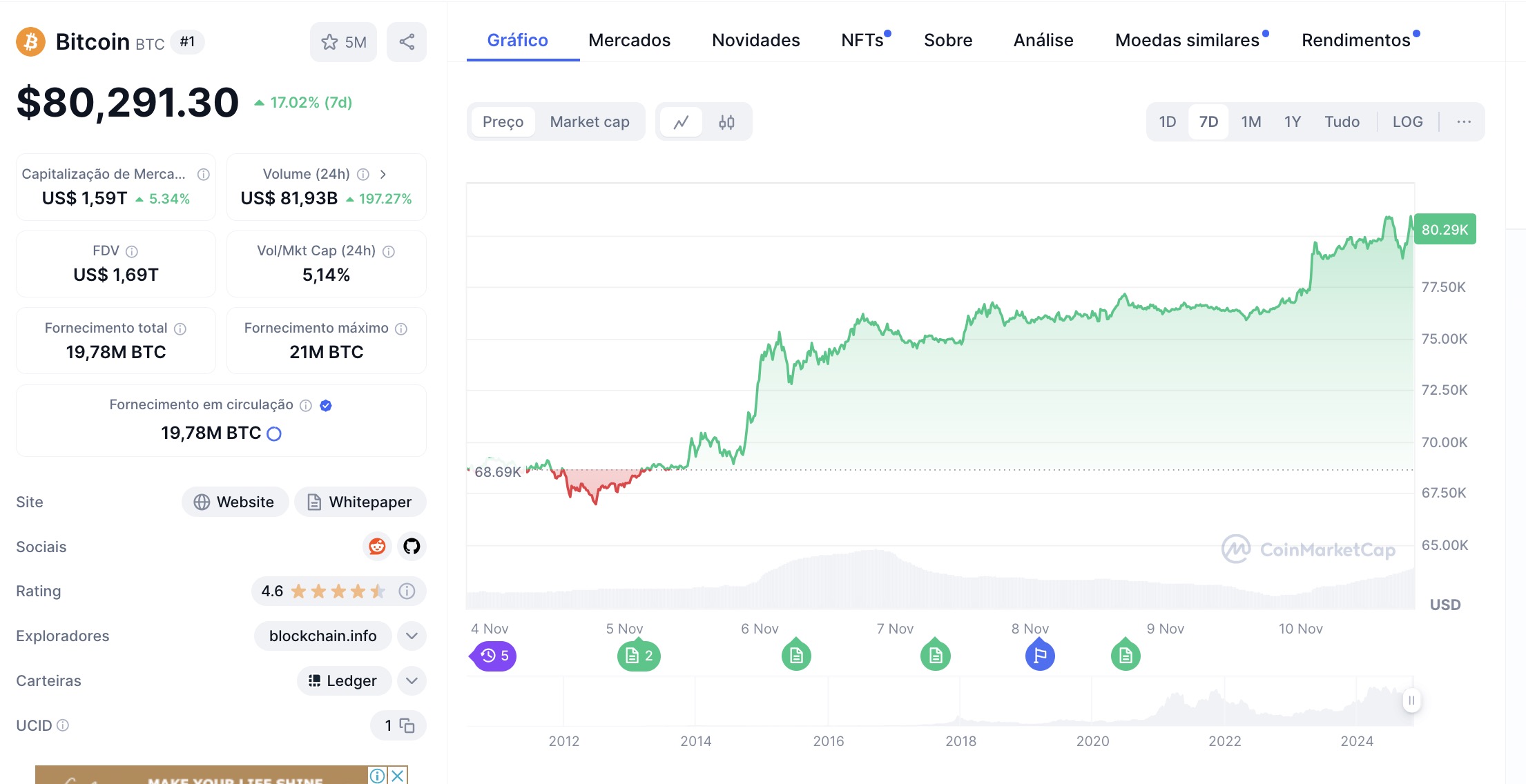Click circulating supply progress ring
Viewport: 1526px width, 784px height.
tap(274, 434)
